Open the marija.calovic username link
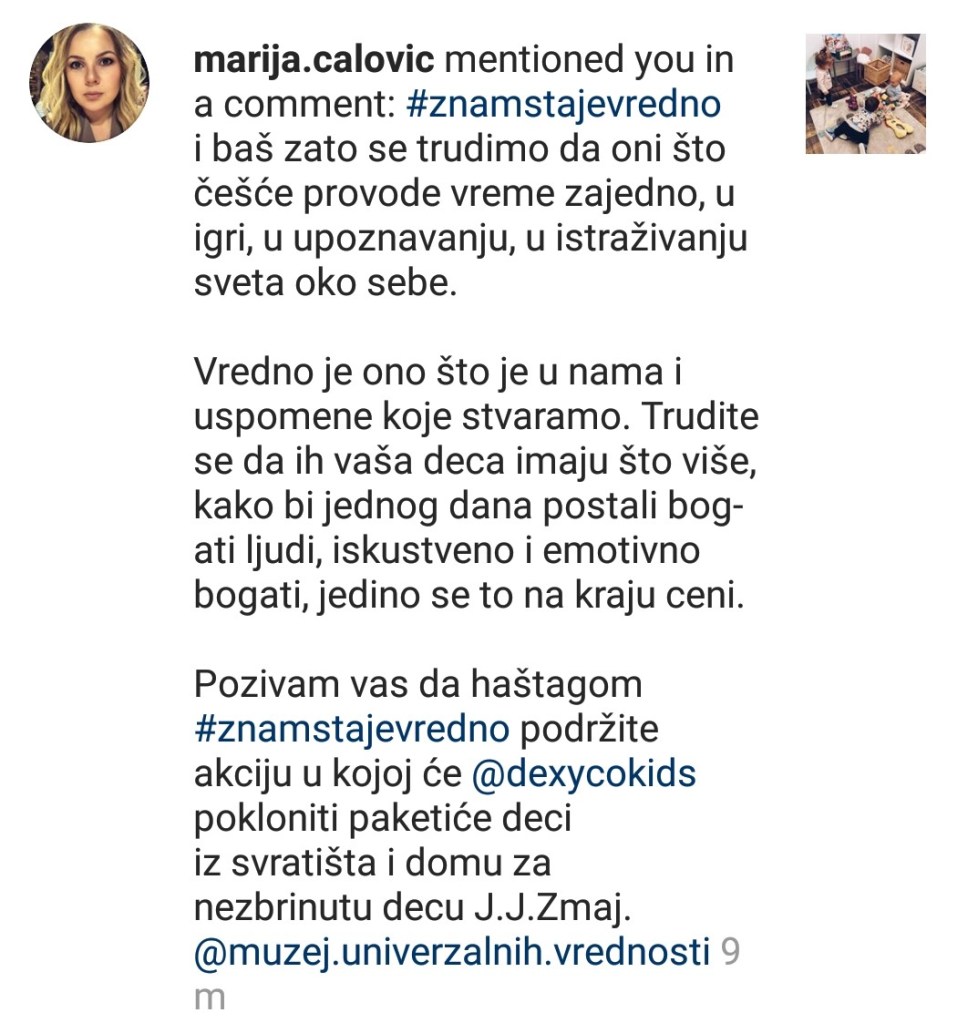The image size is (968, 1023). click(314, 59)
